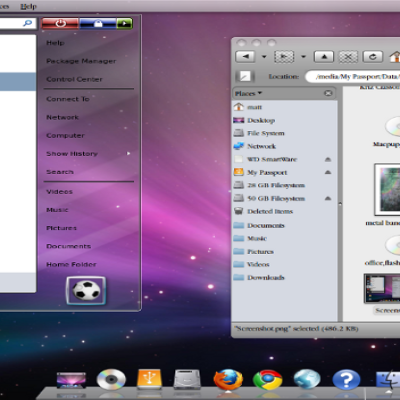400x400 pixels.
Task: Click the blue lock screen button
Action: (x=98, y=23)
